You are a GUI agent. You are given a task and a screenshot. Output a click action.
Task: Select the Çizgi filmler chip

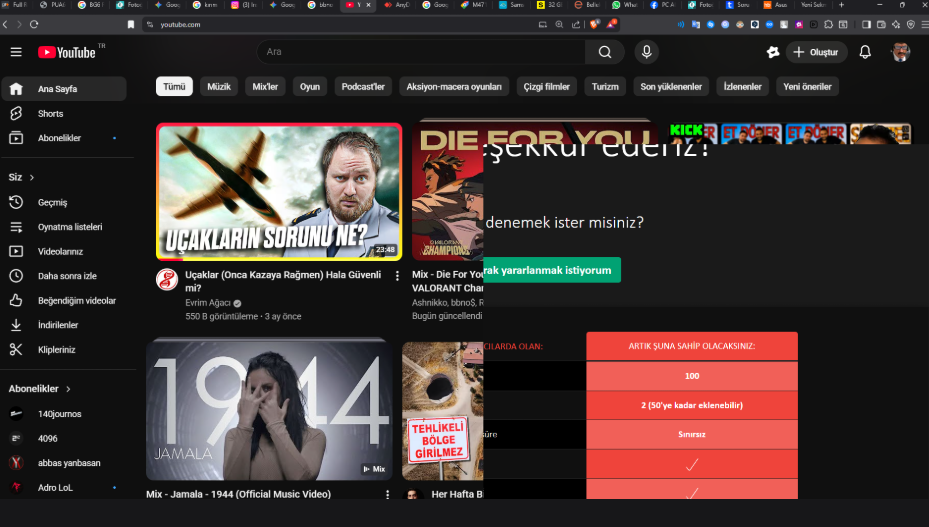point(546,87)
